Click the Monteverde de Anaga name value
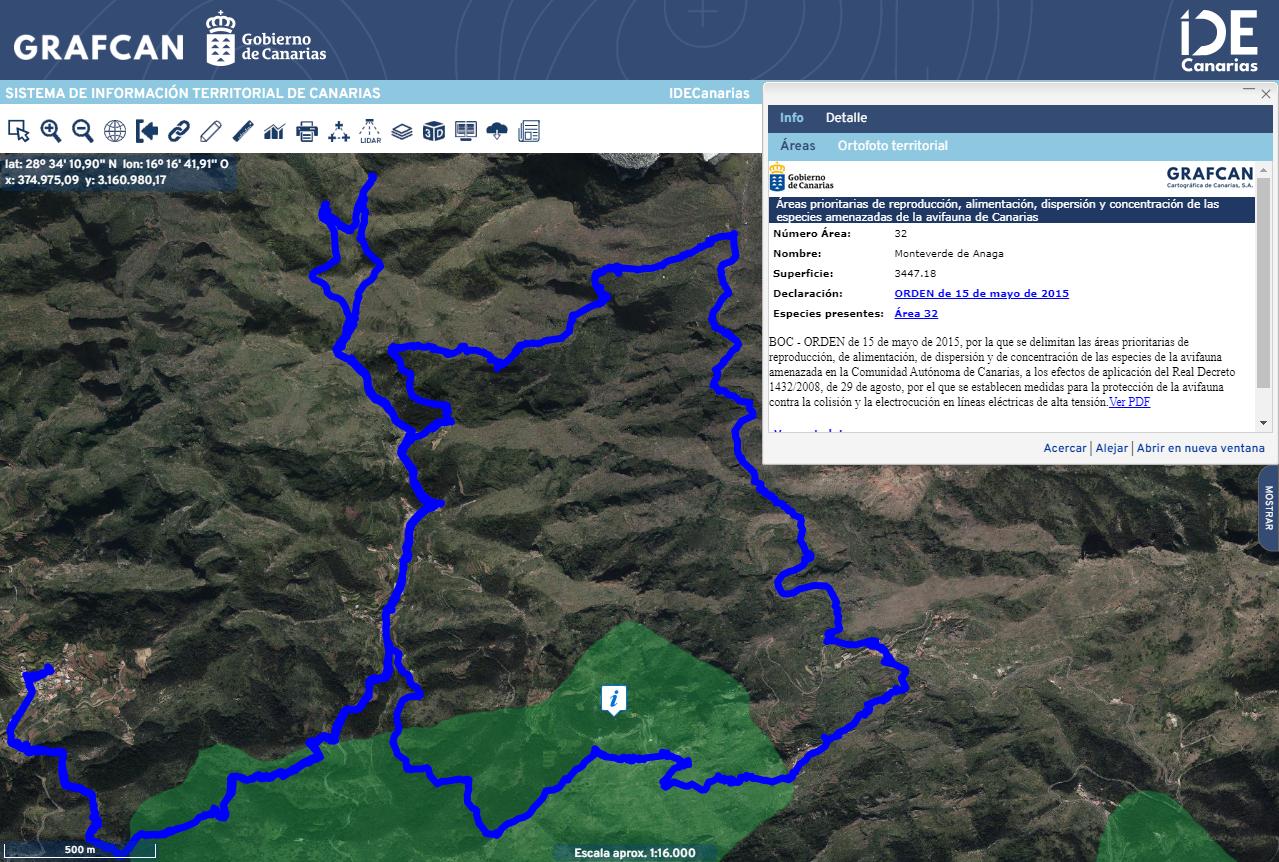 point(949,254)
